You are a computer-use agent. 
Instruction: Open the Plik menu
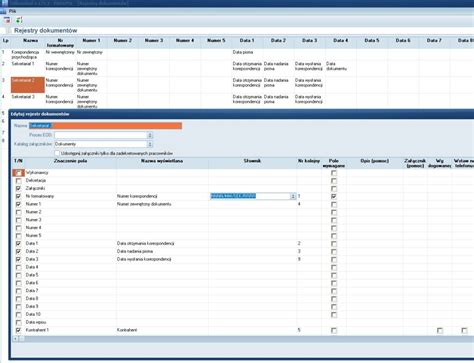(x=12, y=11)
